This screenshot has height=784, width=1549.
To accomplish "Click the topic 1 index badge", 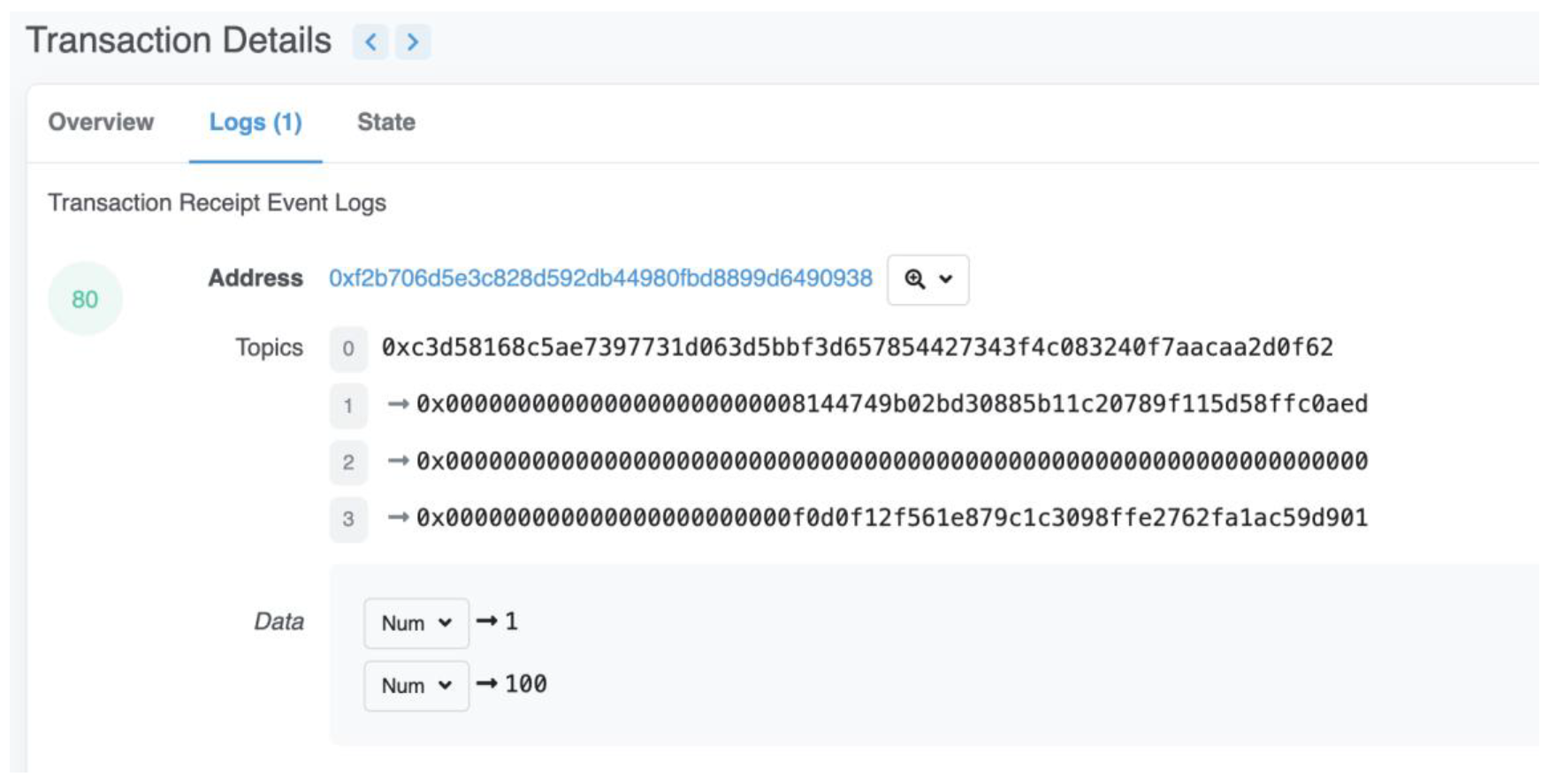I will coord(348,406).
